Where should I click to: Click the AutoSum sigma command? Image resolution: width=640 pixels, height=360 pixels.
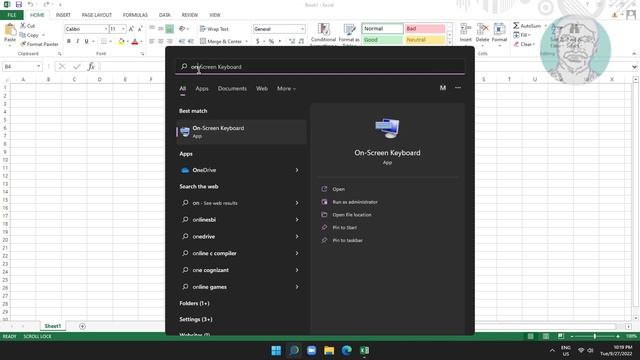click(527, 26)
